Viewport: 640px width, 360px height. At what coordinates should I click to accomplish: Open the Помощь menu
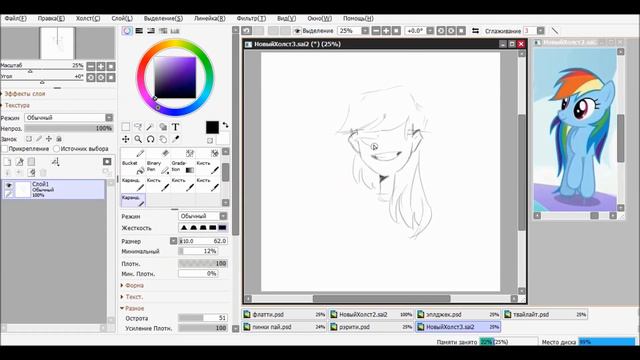(358, 18)
